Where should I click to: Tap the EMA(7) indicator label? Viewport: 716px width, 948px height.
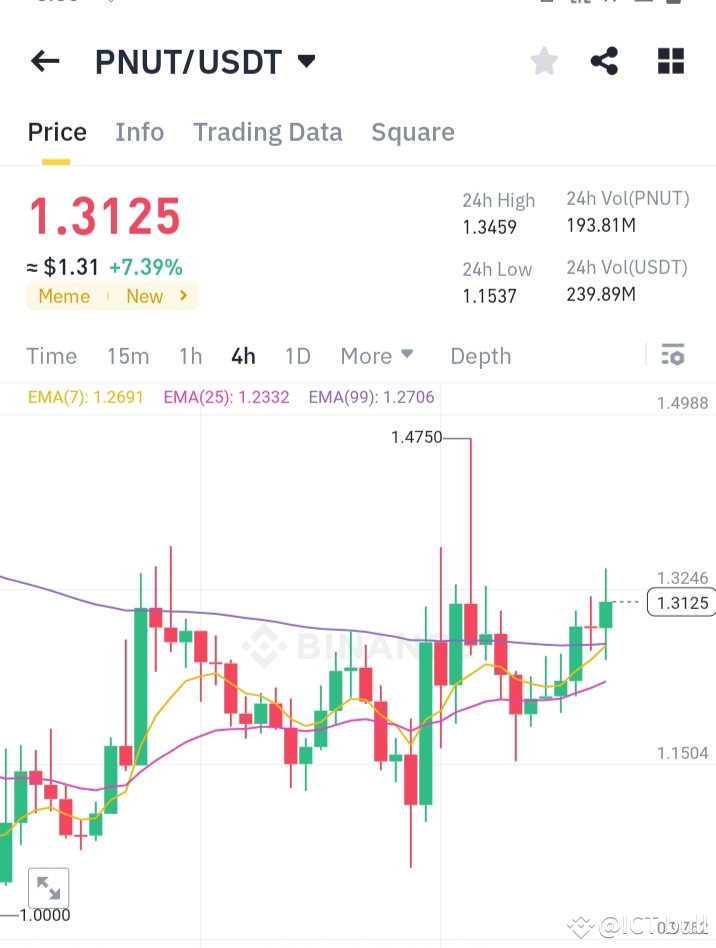coord(85,397)
